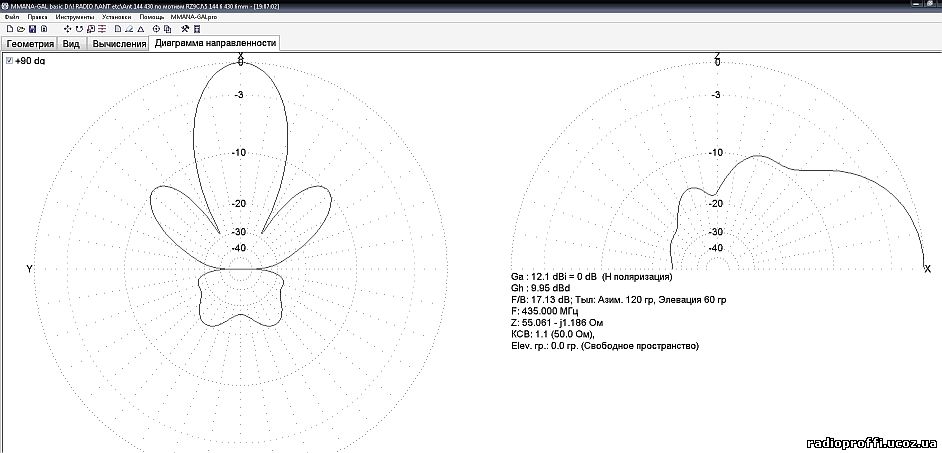Click the blank page comment icon
942x453 pixels.
tap(118, 29)
